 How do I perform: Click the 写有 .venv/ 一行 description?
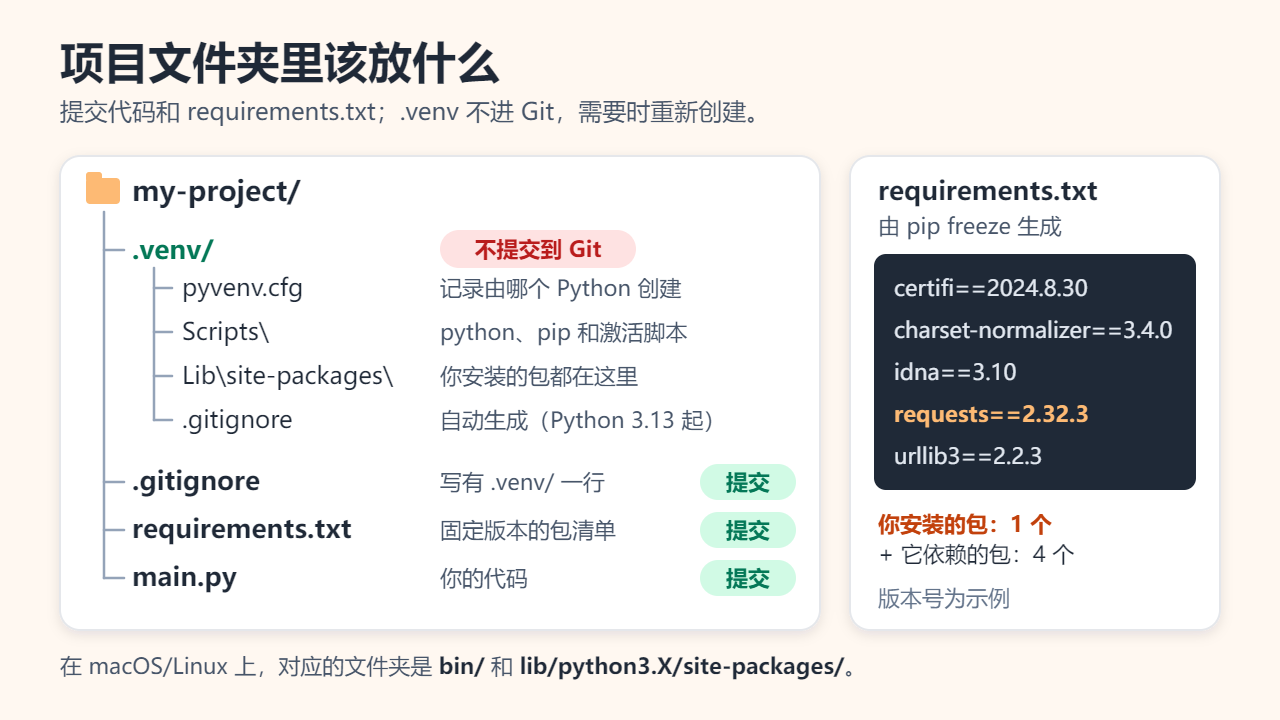(x=523, y=483)
